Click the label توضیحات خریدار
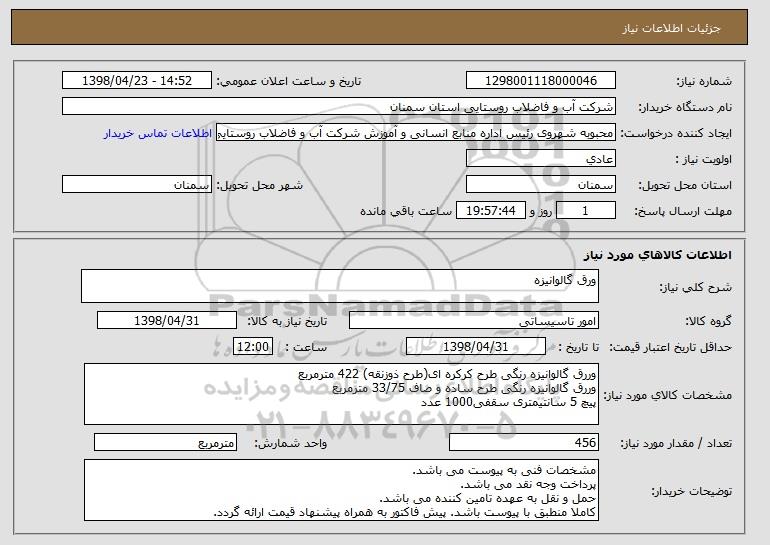770x545 pixels. pos(691,491)
